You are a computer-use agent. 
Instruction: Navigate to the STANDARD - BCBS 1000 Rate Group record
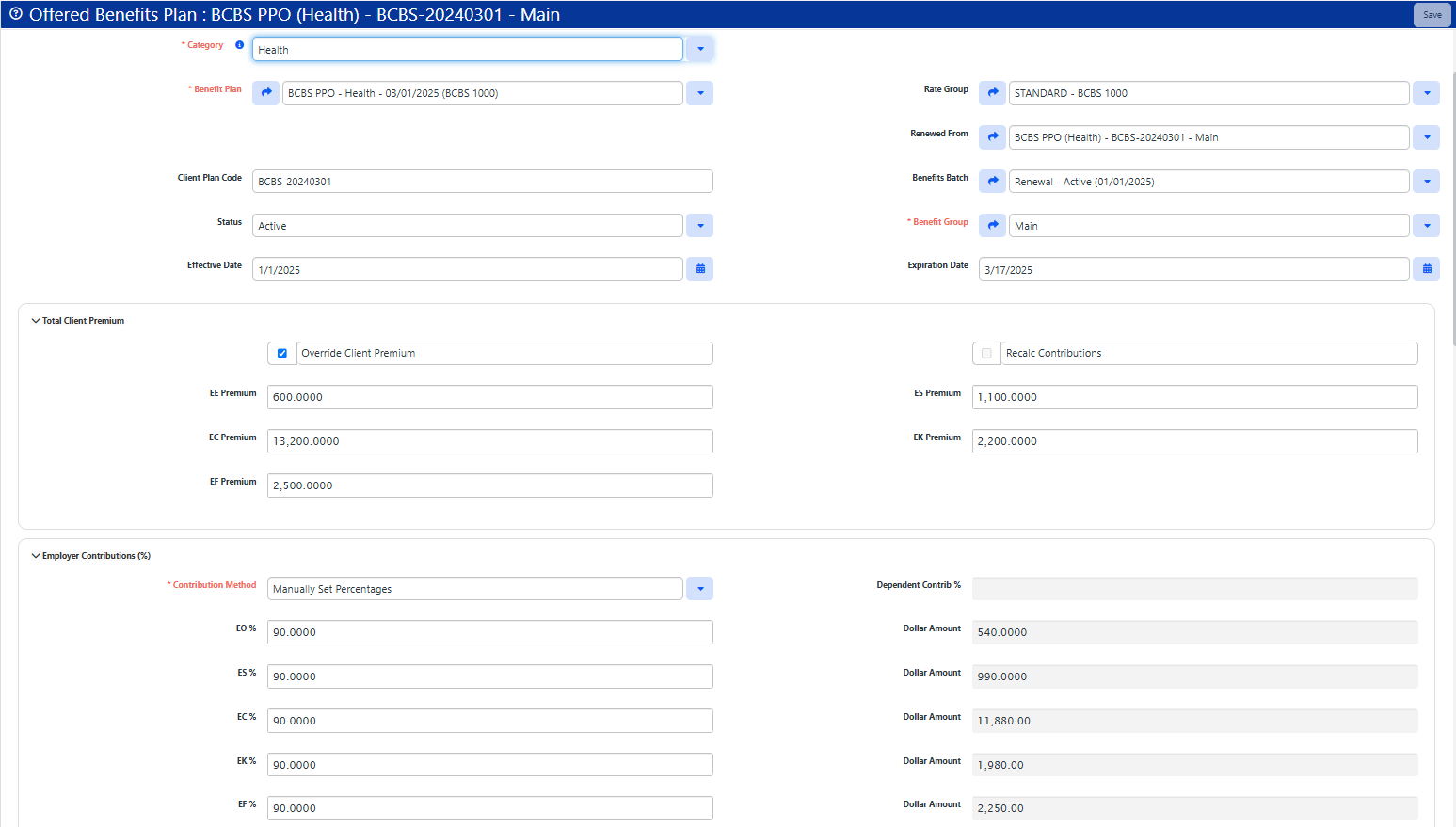[992, 92]
